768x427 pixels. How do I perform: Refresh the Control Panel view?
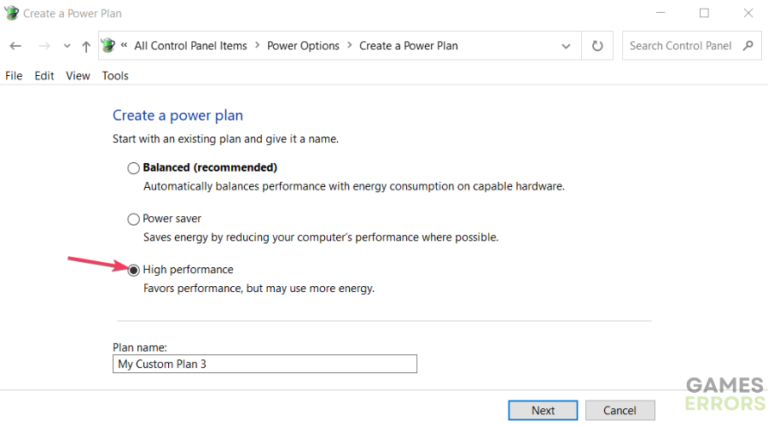[x=598, y=46]
